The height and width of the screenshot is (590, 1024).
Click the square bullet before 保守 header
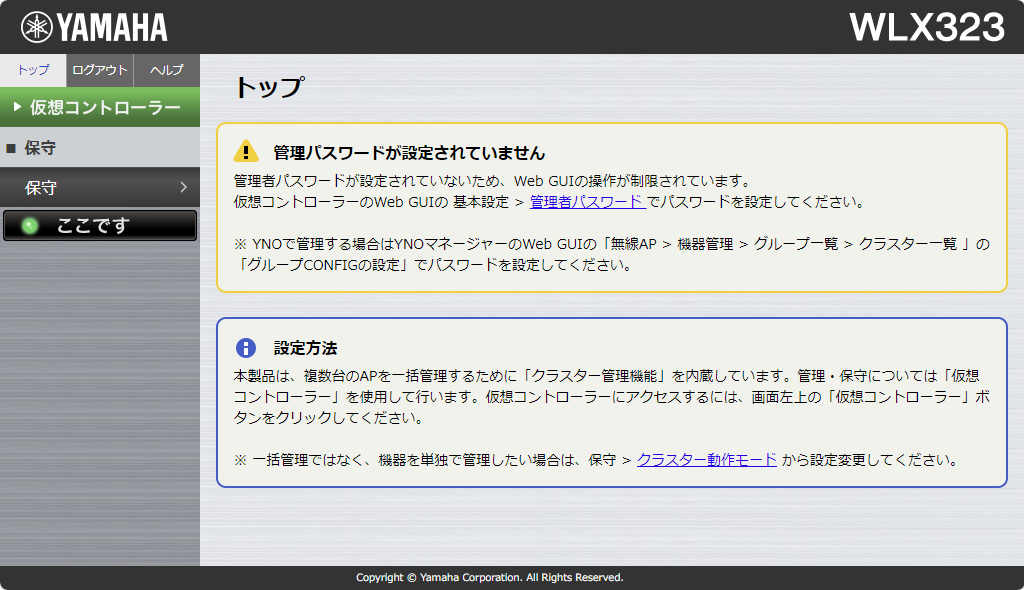pos(11,148)
